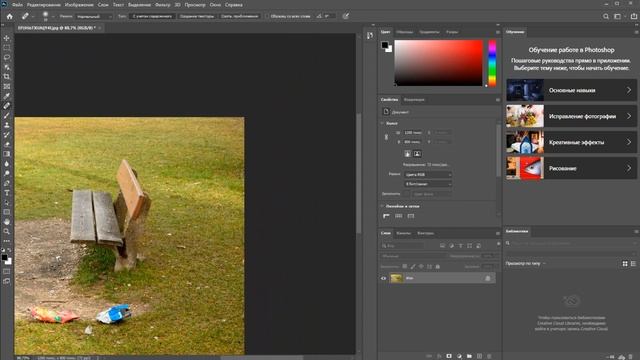Switch the screen mode button

click(x=7, y=281)
